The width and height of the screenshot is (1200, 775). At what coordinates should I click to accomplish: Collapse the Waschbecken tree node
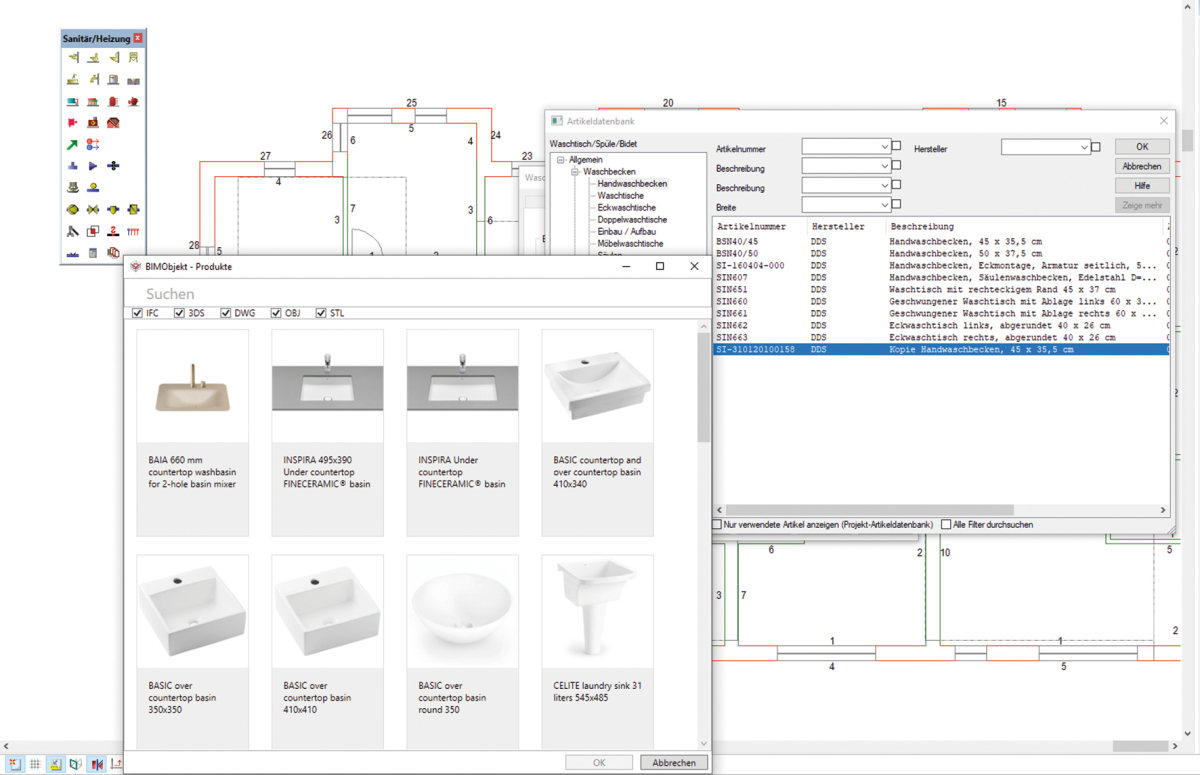pos(575,172)
